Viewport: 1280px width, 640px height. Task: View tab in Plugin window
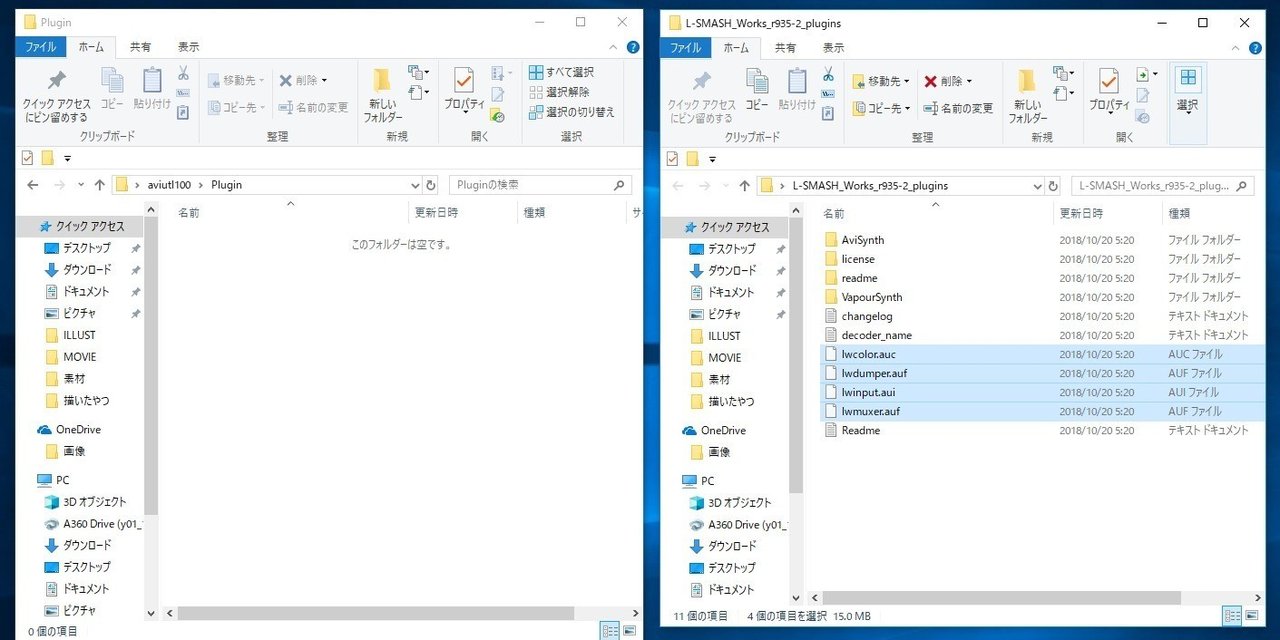click(x=188, y=47)
